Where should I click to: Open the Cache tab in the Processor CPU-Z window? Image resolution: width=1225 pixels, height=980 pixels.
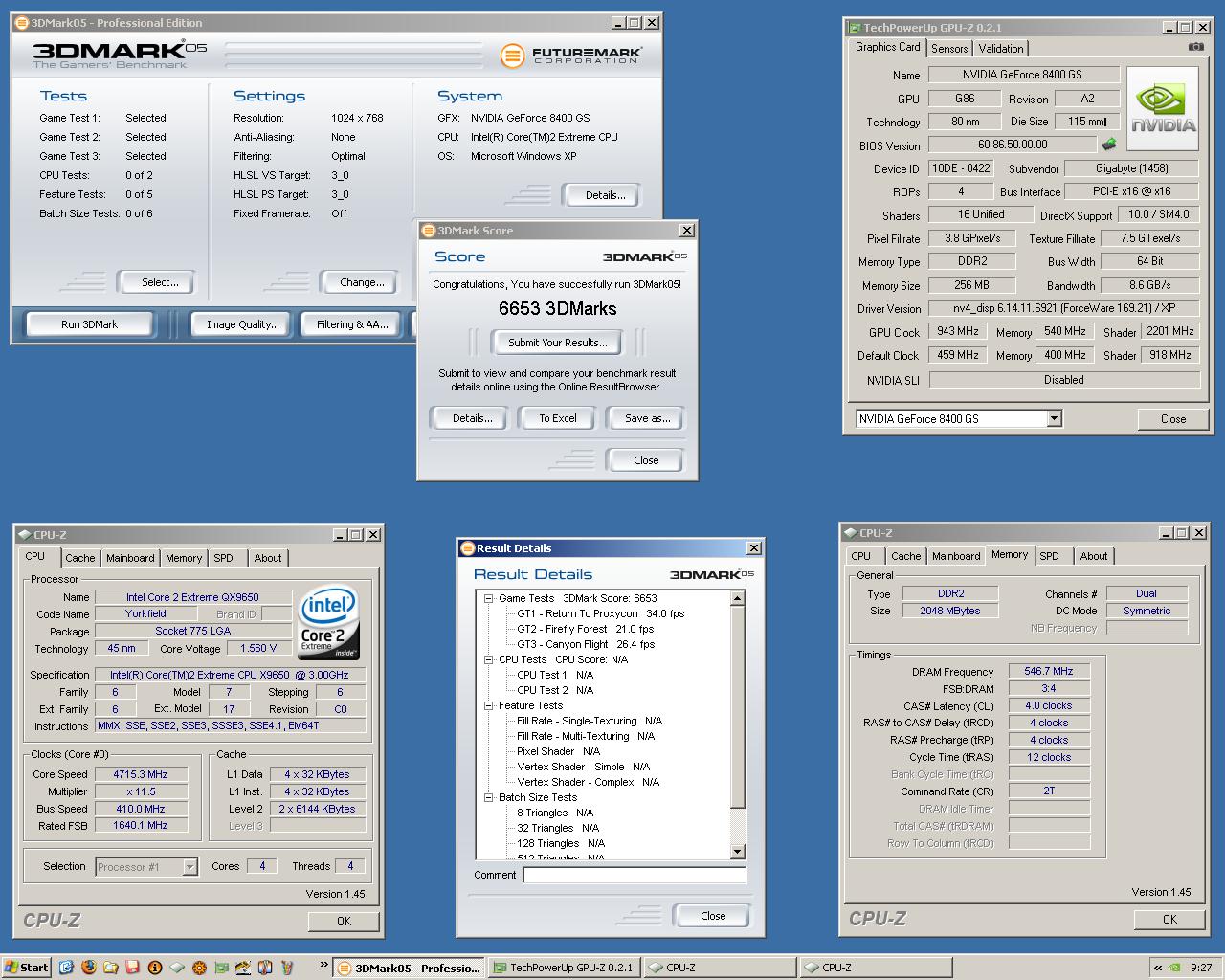click(80, 558)
